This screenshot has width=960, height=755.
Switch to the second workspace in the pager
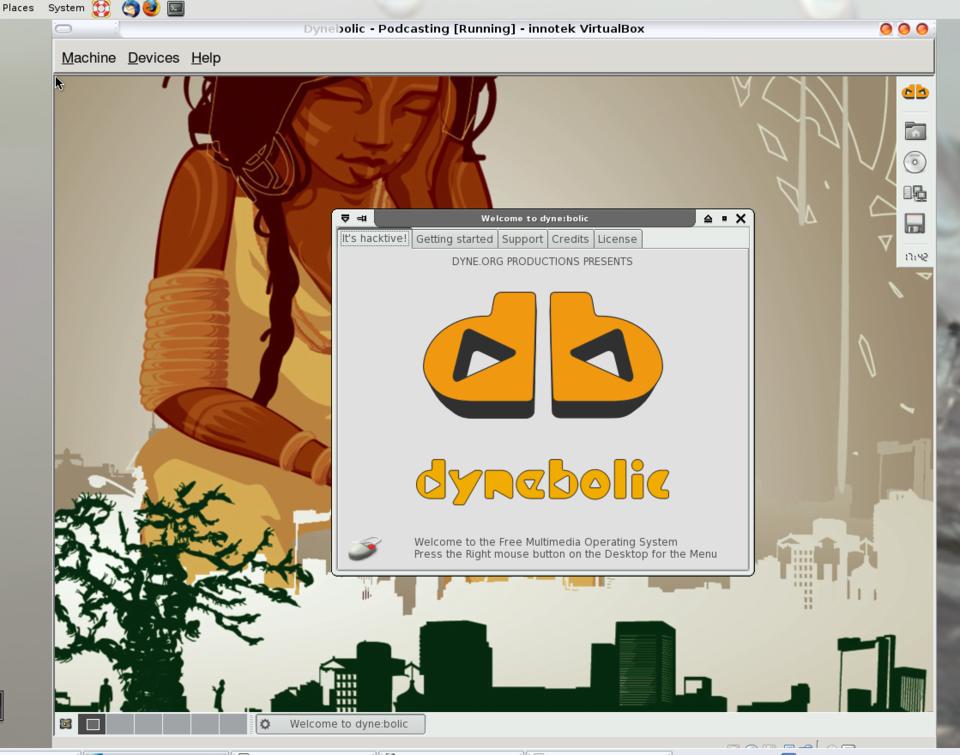[120, 724]
